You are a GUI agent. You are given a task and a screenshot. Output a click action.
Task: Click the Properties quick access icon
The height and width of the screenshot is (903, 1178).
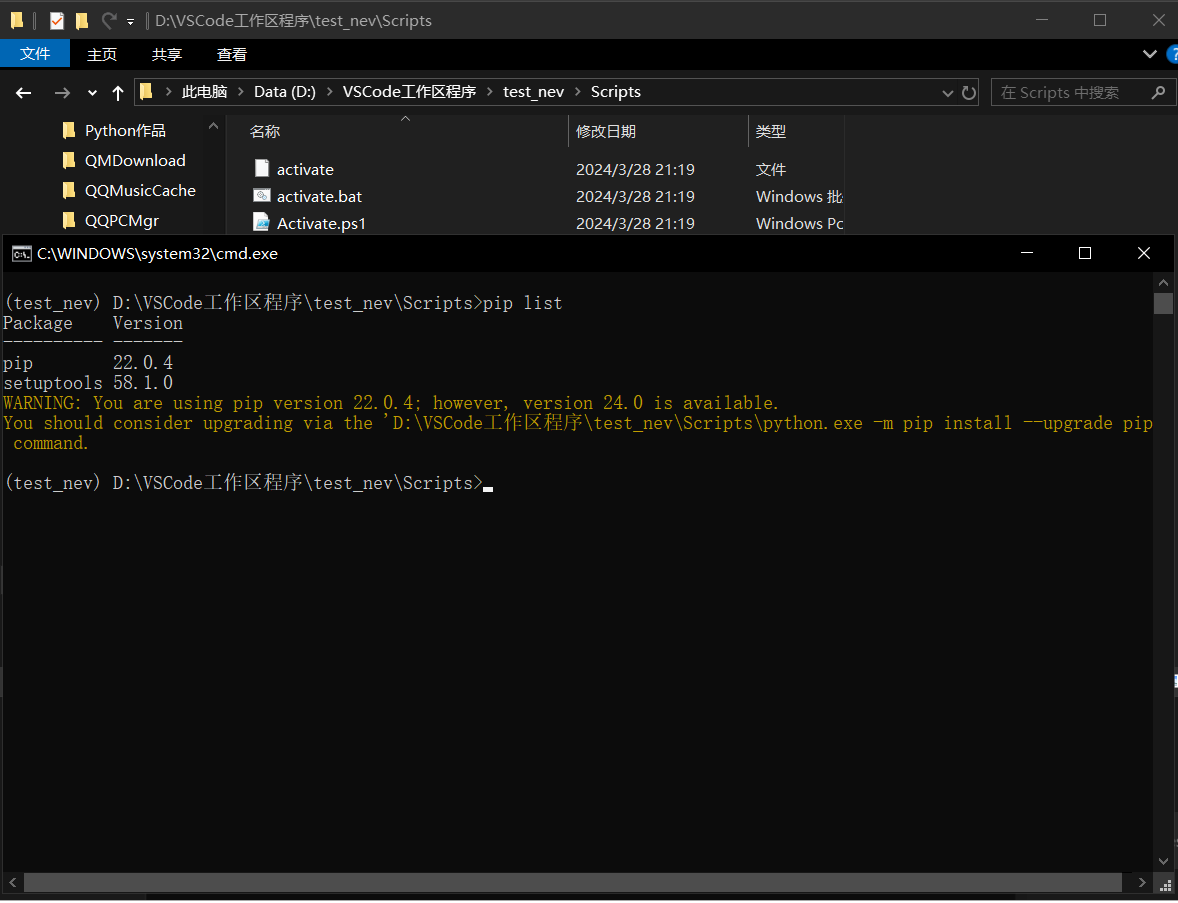point(57,20)
